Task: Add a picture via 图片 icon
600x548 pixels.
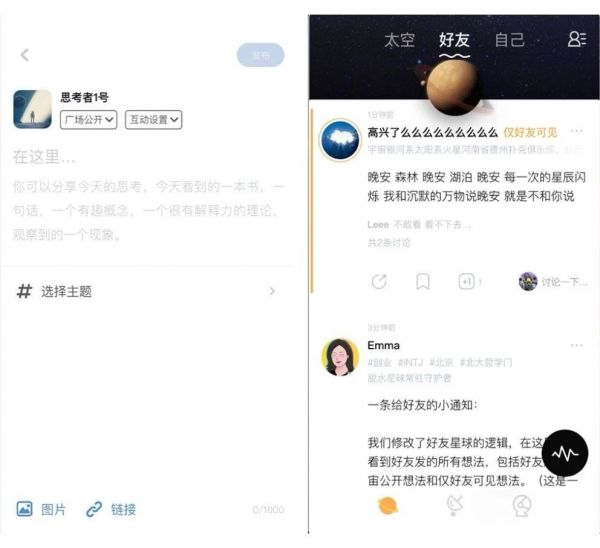Action: (24, 509)
